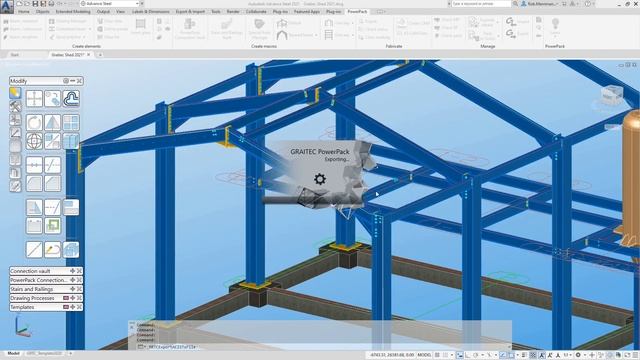The image size is (640, 360).
Task: Click the Plot printer icon in quick access toolbar
Action: [x=51, y=4]
